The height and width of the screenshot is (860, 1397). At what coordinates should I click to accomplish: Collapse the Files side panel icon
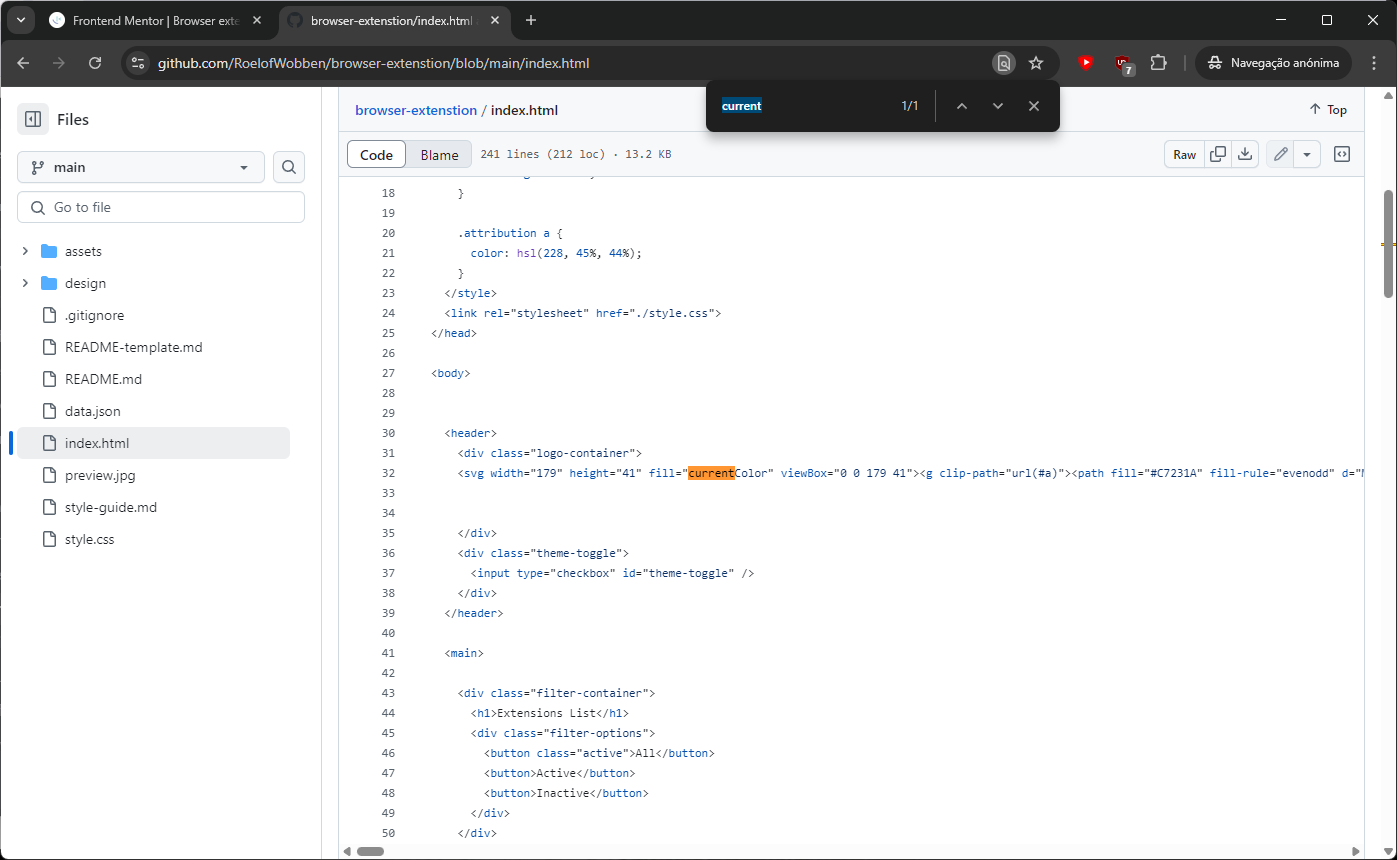(33, 119)
